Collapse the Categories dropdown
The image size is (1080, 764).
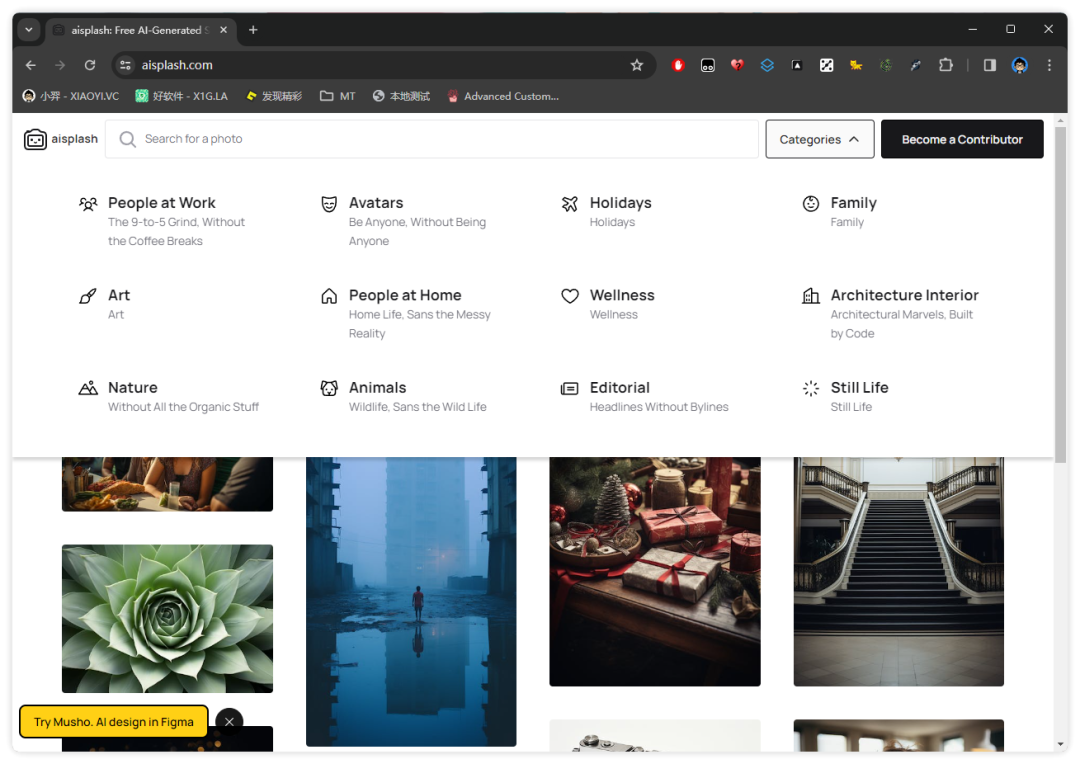point(820,139)
